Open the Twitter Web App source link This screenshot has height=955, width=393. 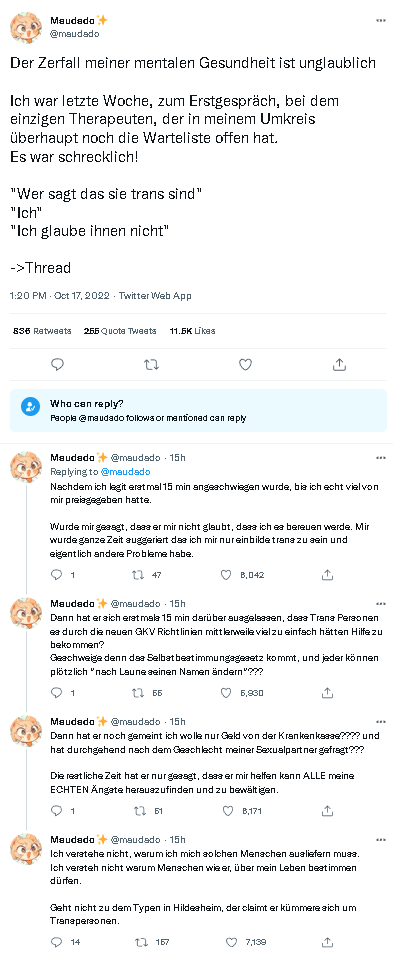click(155, 296)
